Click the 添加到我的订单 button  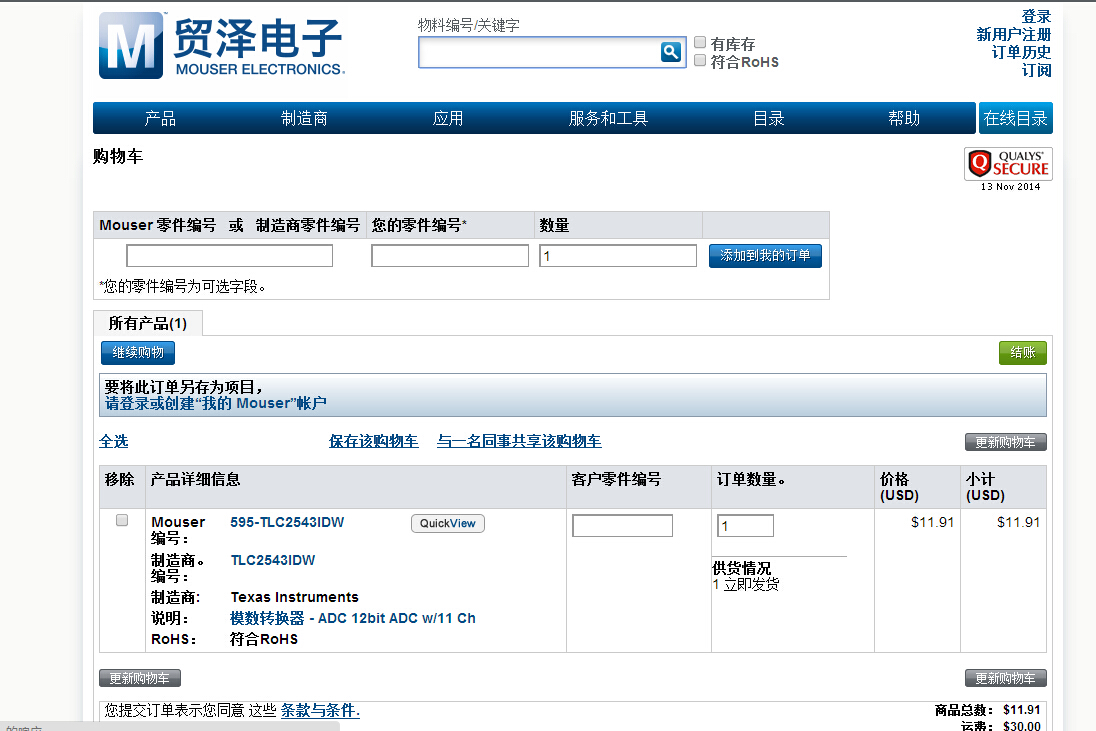pyautogui.click(x=765, y=256)
